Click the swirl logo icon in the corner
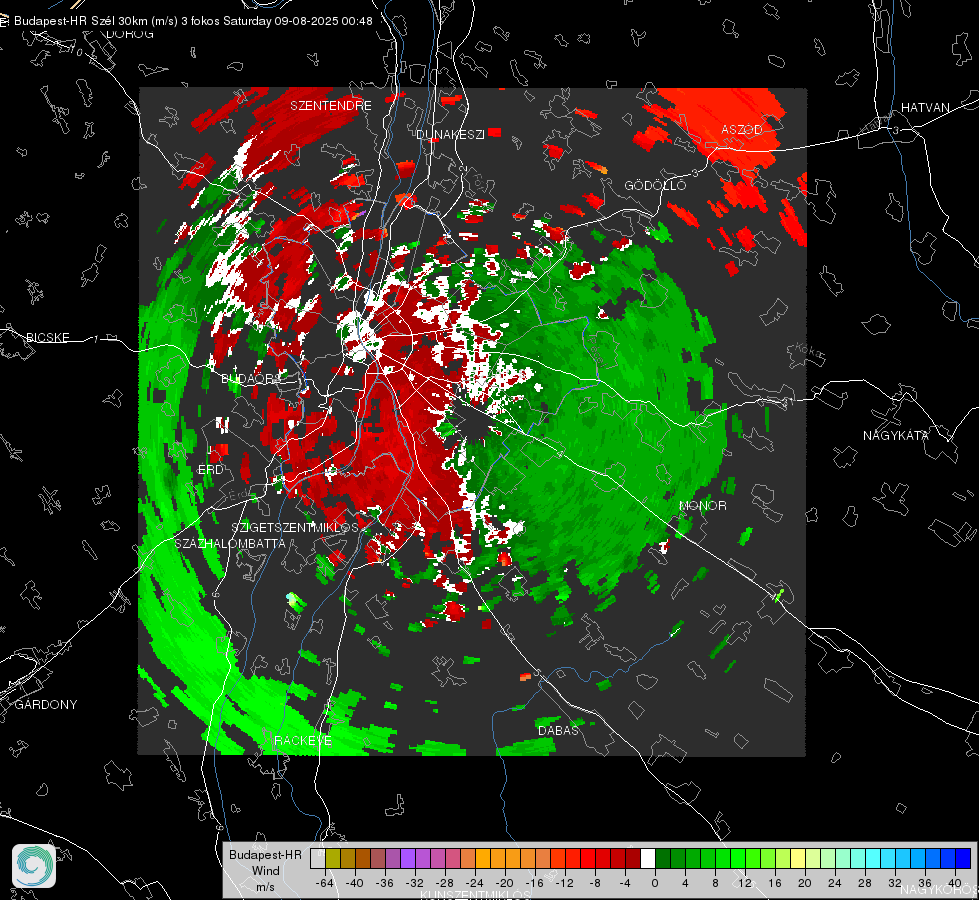The image size is (979, 900). click(x=34, y=866)
